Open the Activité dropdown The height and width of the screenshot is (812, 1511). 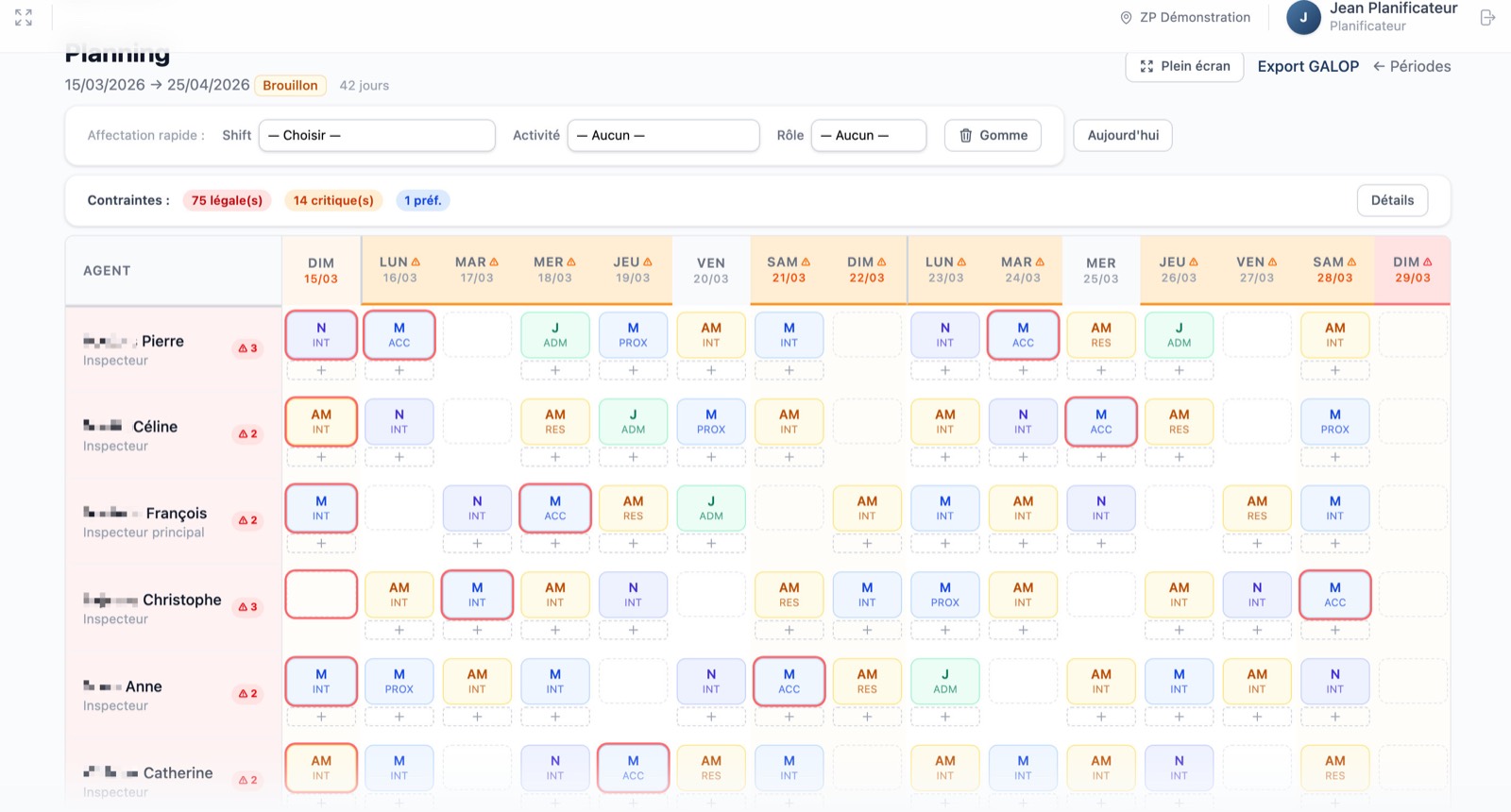pyautogui.click(x=663, y=135)
